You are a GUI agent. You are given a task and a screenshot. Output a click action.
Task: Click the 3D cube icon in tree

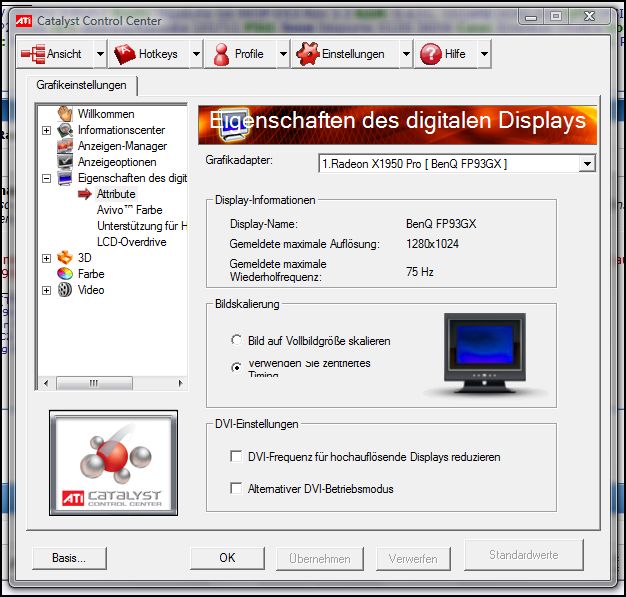click(x=65, y=258)
